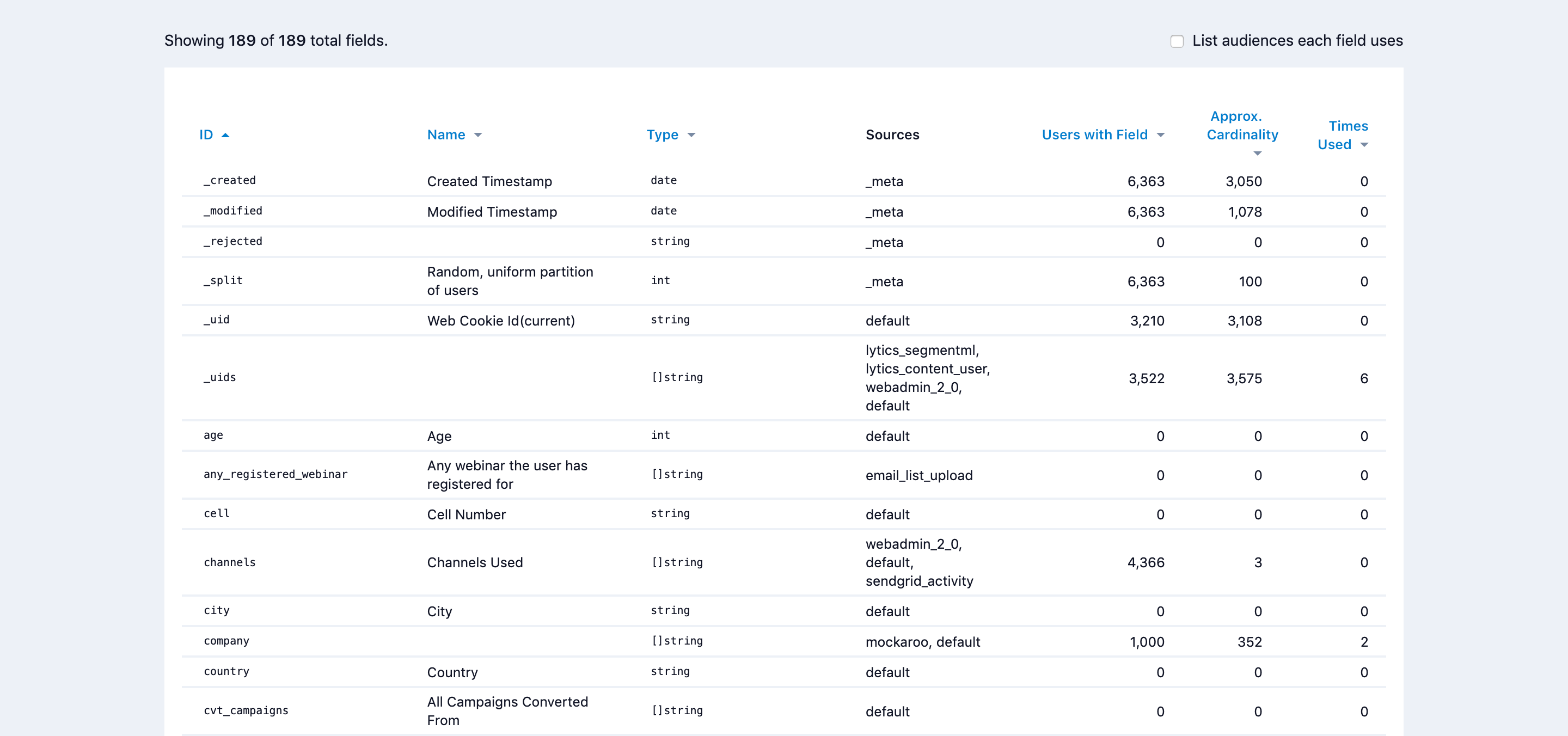1568x736 pixels.
Task: Open the any_registered_webinar field row
Action: tap(275, 474)
